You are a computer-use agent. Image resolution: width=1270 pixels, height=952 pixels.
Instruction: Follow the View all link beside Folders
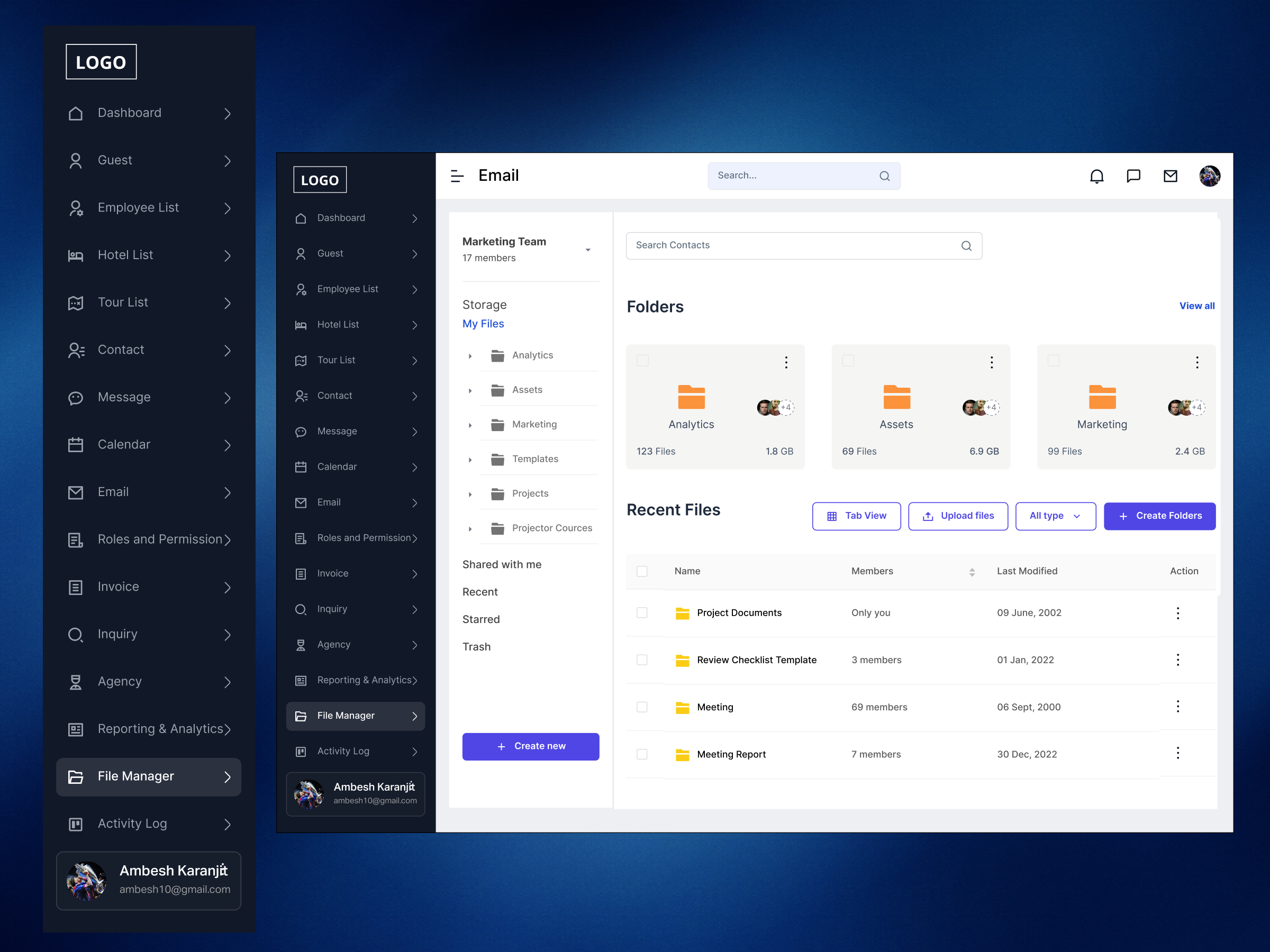[1196, 306]
